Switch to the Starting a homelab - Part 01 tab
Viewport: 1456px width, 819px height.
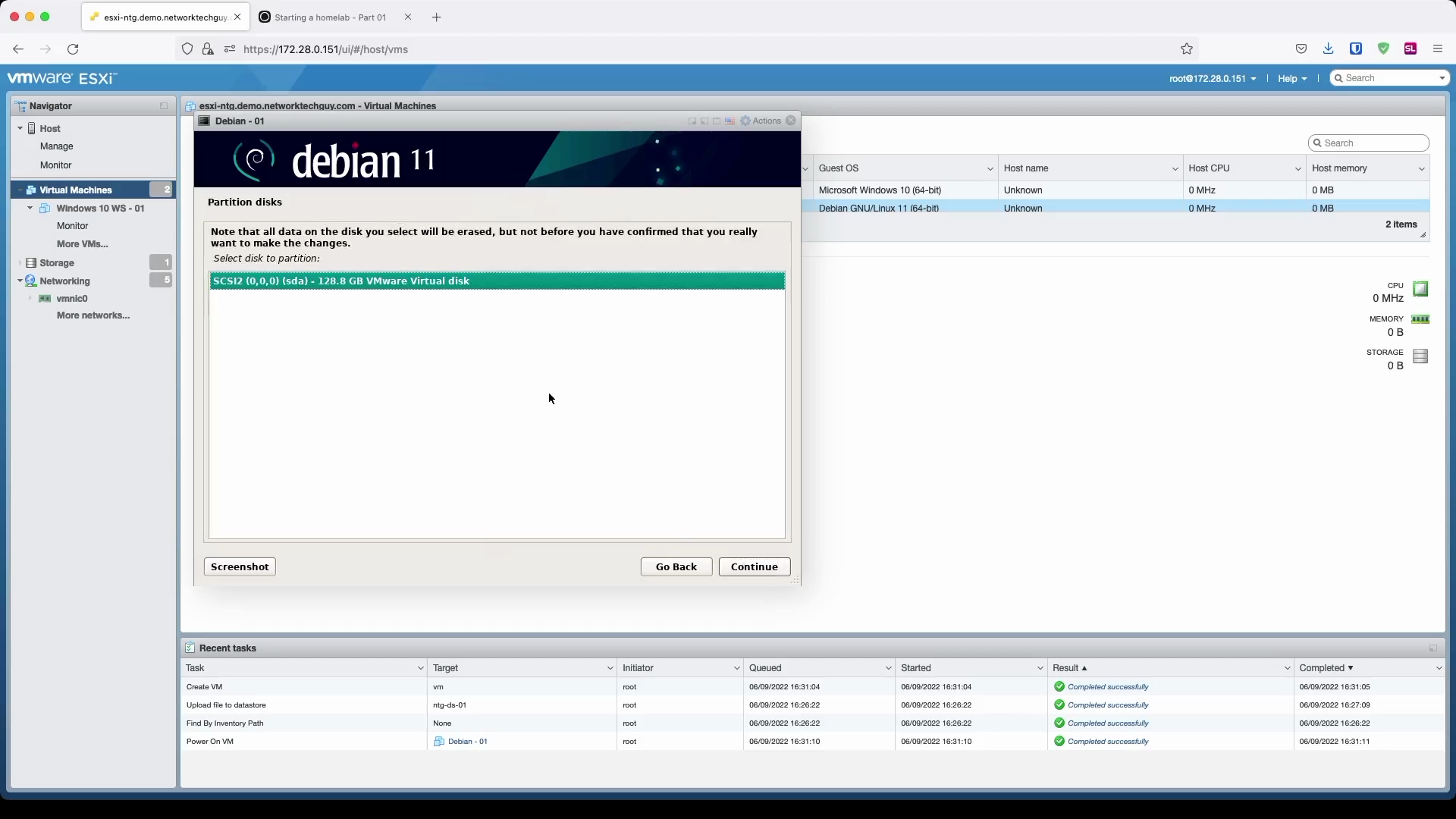pyautogui.click(x=330, y=17)
